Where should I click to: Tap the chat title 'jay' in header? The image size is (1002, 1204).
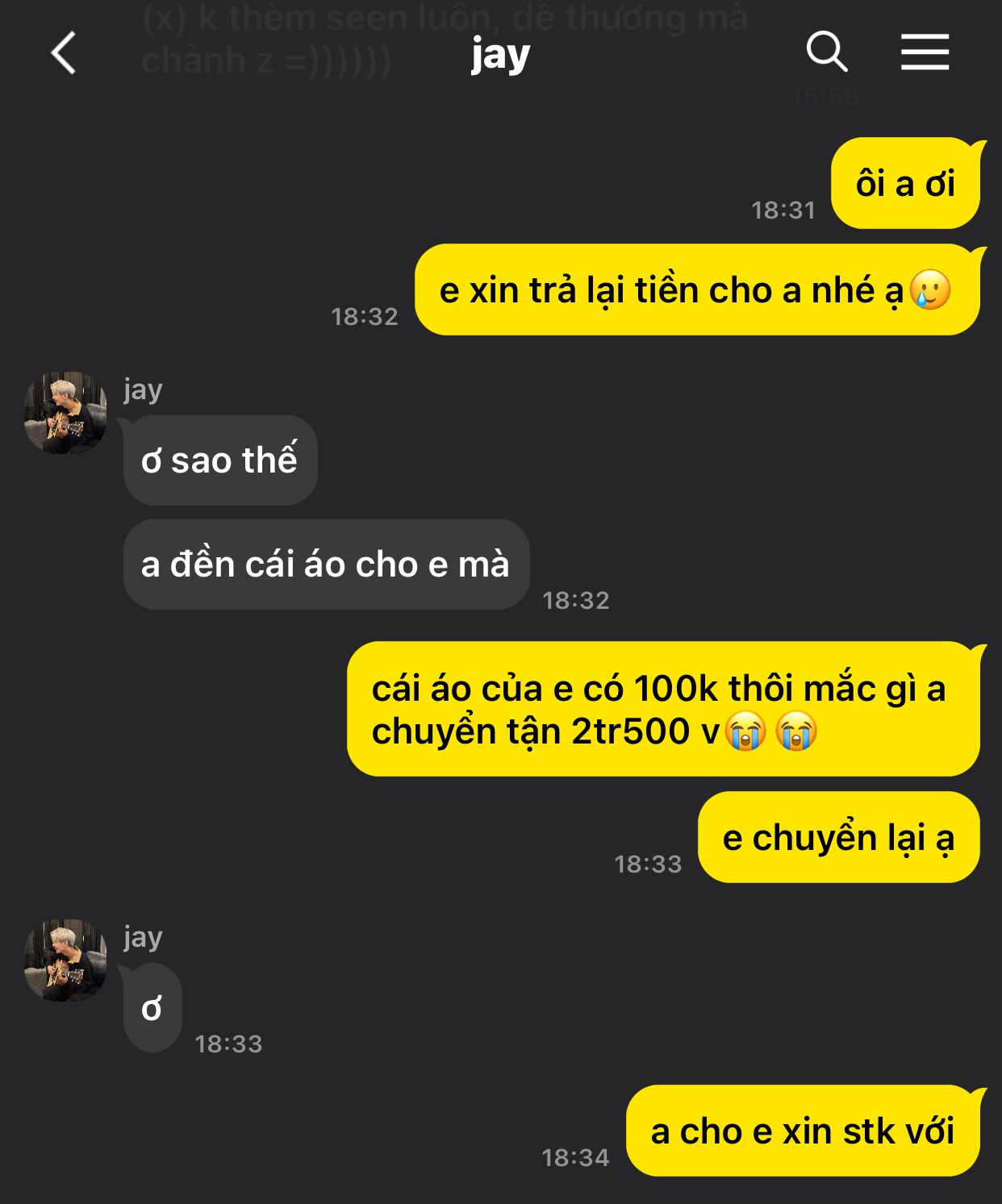(500, 55)
